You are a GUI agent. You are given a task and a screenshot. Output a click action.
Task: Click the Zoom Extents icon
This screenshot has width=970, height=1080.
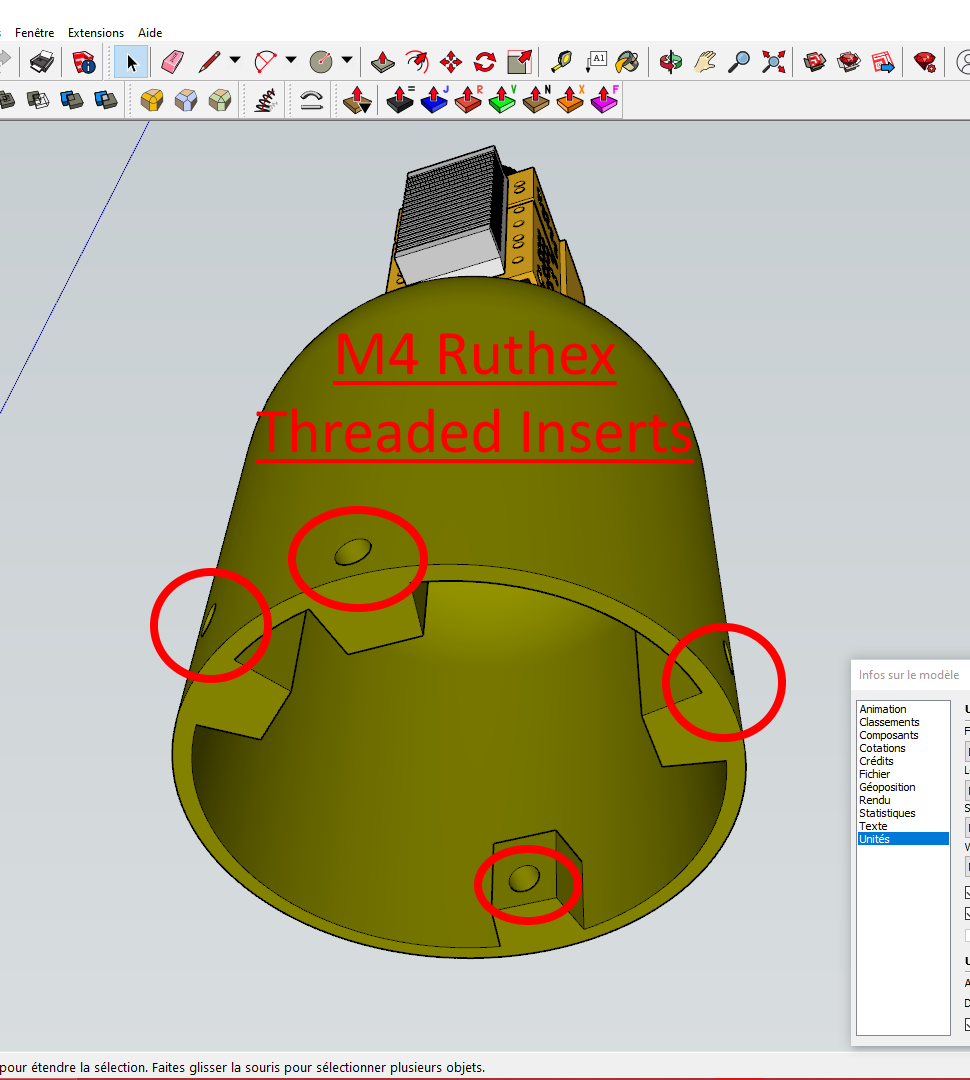pyautogui.click(x=773, y=62)
